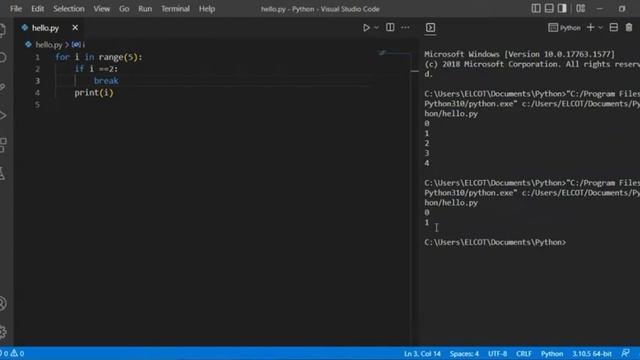Open Run and Debug in activity bar

[2, 116]
